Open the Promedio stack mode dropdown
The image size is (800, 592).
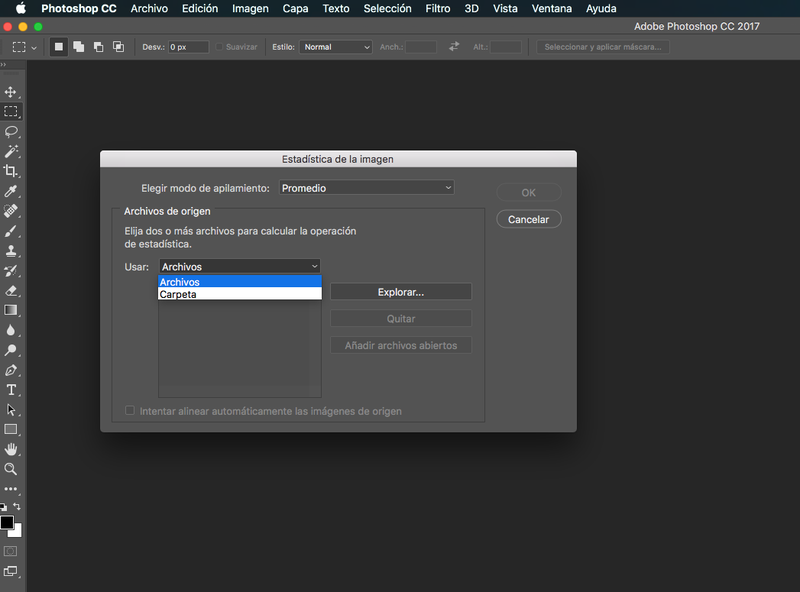point(367,188)
